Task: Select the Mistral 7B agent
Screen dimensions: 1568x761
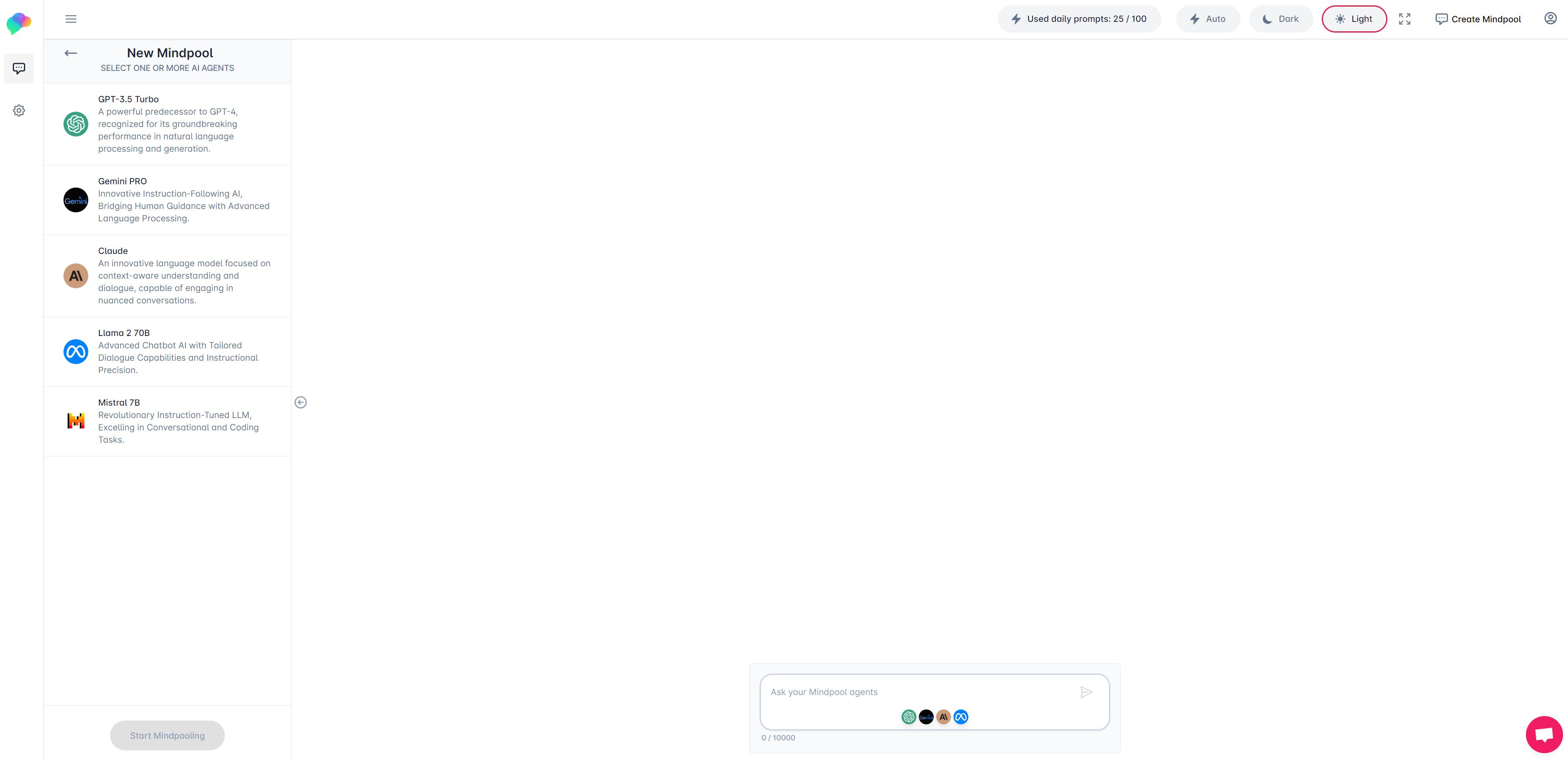Action: tap(167, 421)
